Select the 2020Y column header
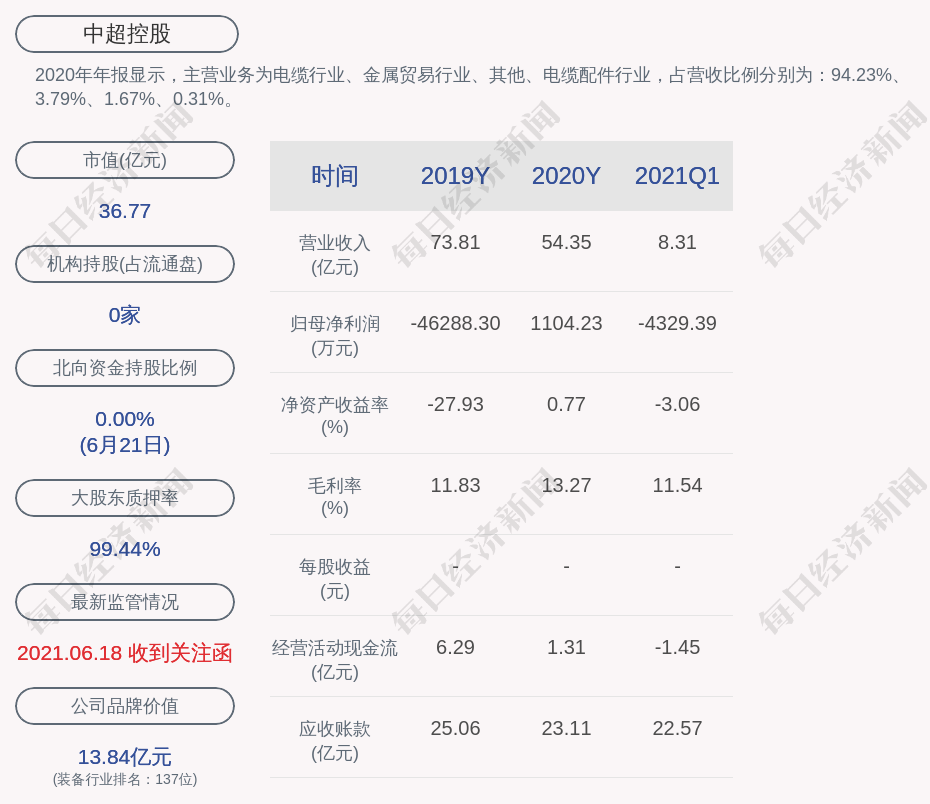930x804 pixels. click(x=566, y=176)
